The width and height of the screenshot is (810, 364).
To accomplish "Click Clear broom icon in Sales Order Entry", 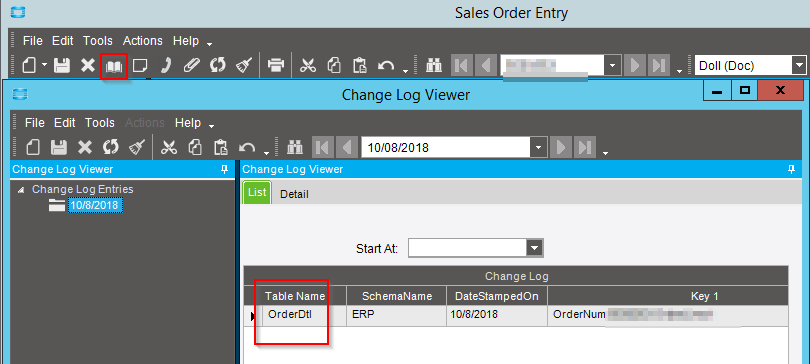I will click(243, 66).
